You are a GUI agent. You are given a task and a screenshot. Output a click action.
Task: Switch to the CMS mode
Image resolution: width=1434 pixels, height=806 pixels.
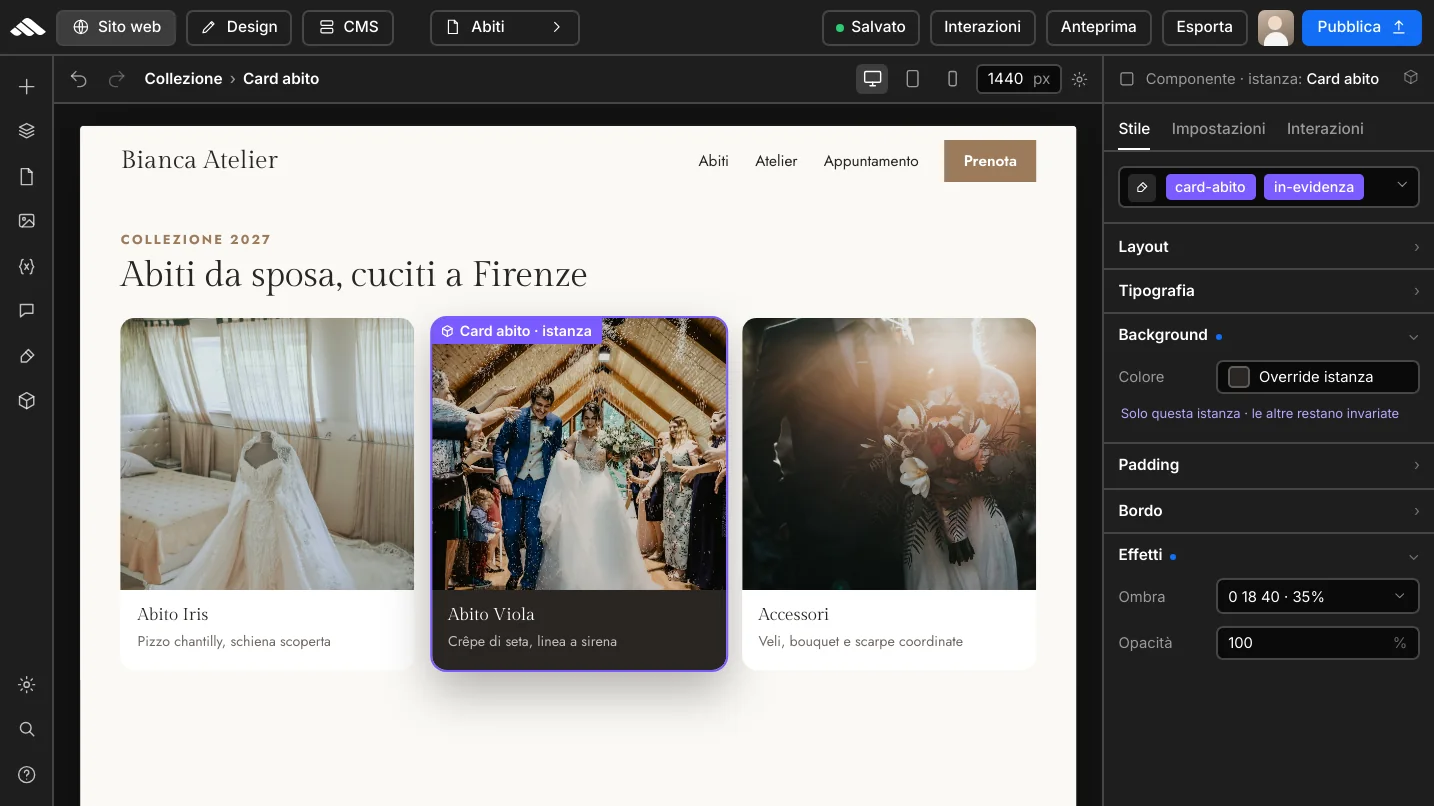click(348, 27)
